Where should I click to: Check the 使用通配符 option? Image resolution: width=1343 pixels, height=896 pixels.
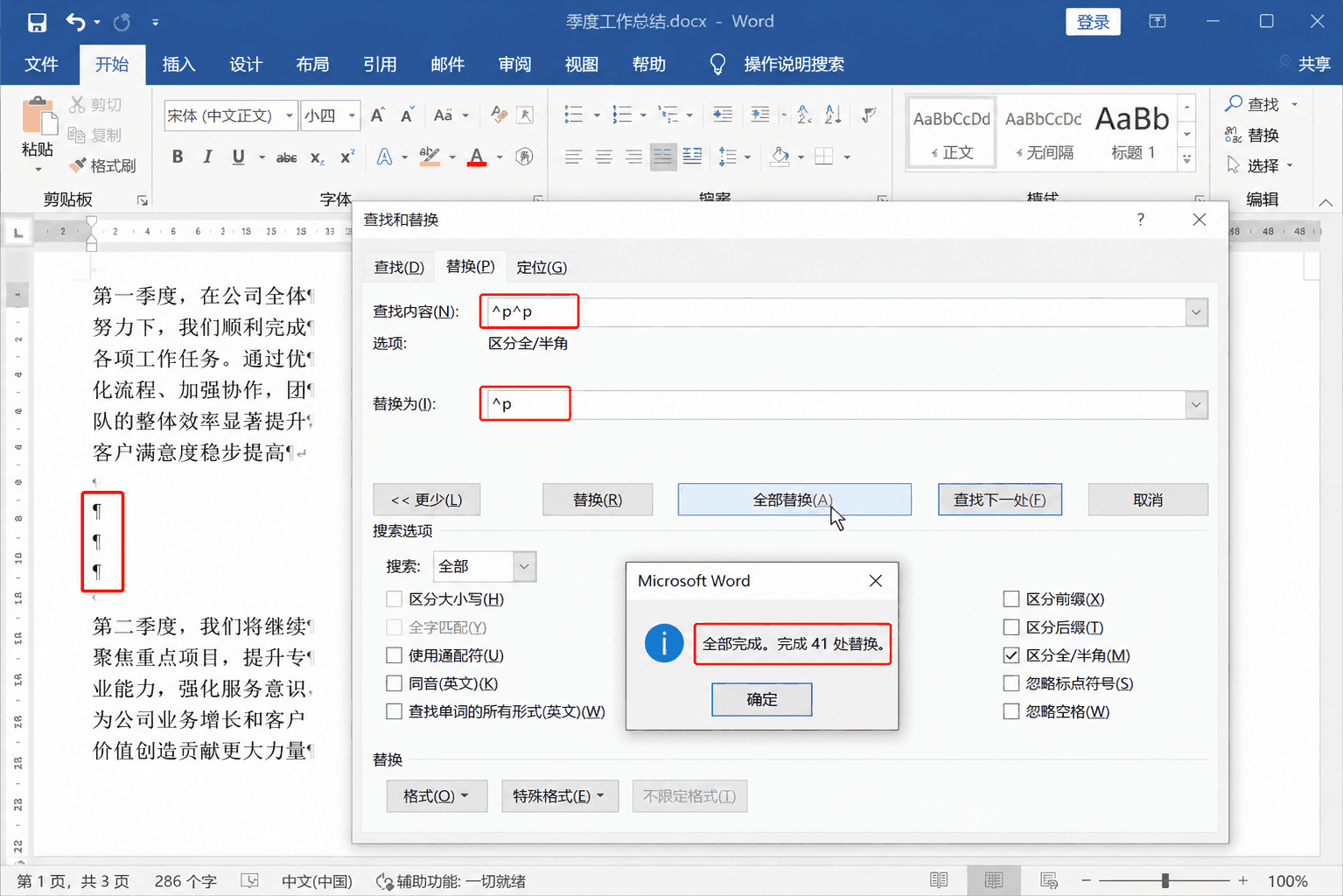(x=395, y=655)
